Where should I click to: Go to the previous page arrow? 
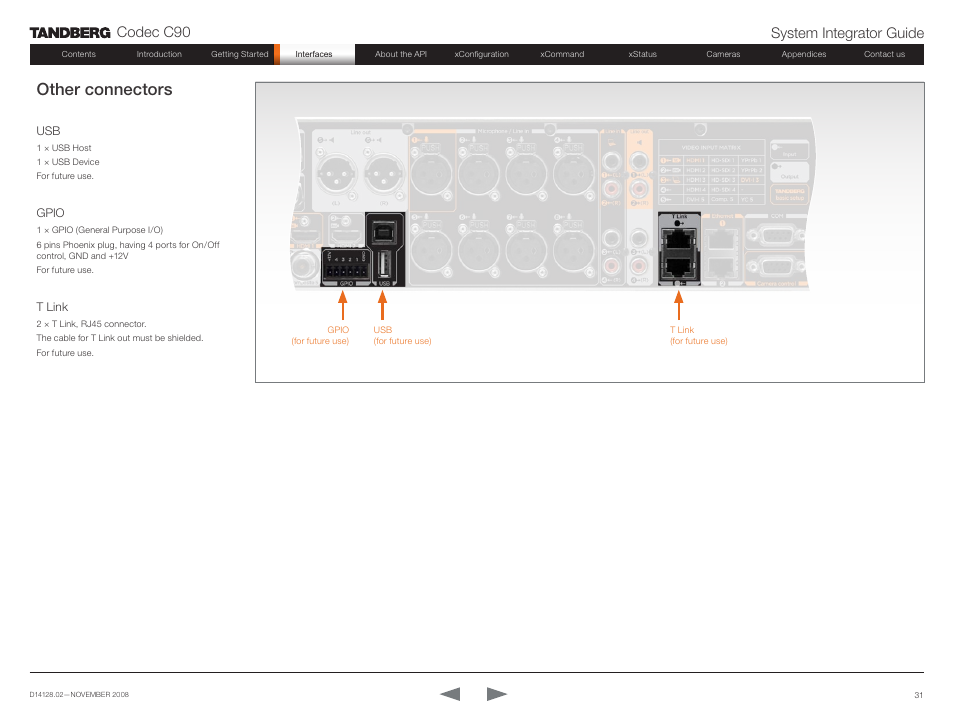[x=450, y=694]
